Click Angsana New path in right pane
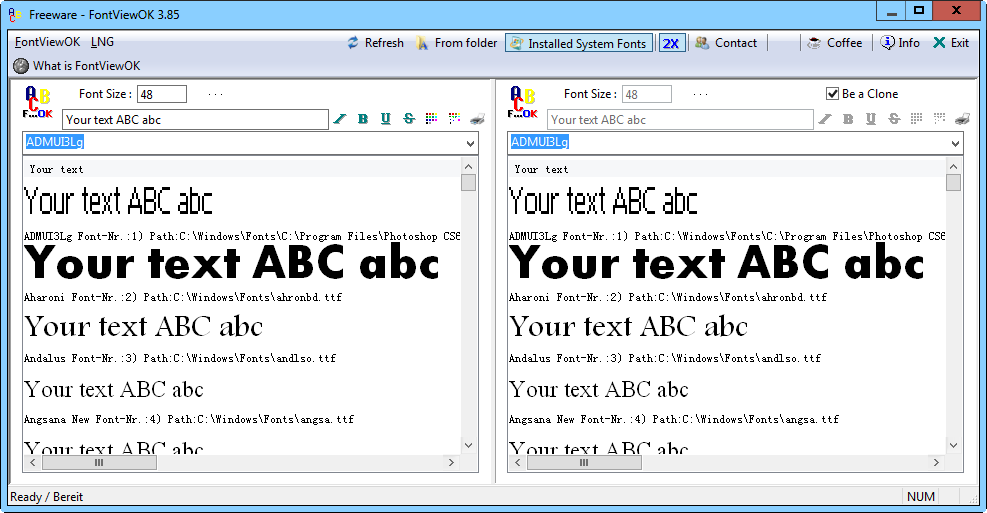The height and width of the screenshot is (513, 987). (x=674, y=419)
